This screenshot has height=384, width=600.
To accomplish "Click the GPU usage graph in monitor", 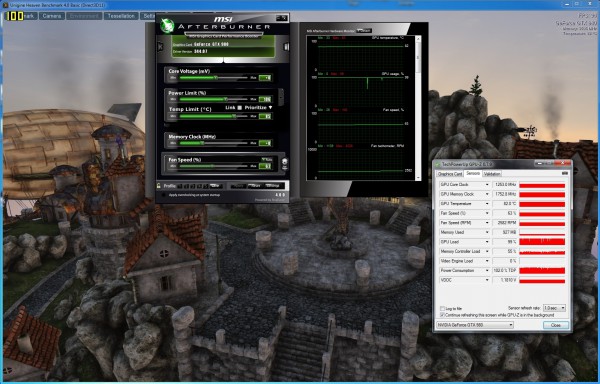I will point(361,92).
